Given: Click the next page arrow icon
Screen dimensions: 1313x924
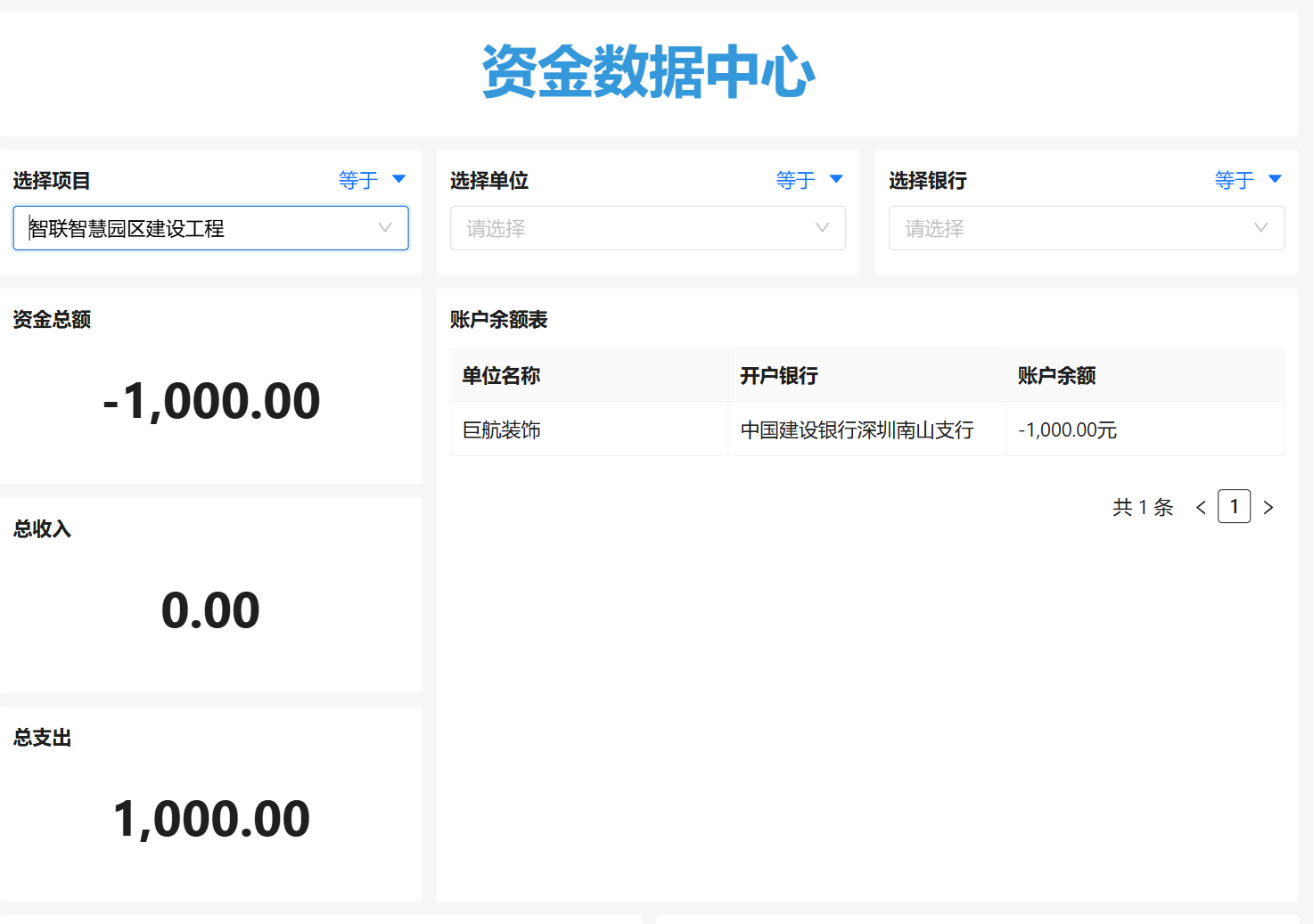Looking at the screenshot, I should coord(1268,506).
